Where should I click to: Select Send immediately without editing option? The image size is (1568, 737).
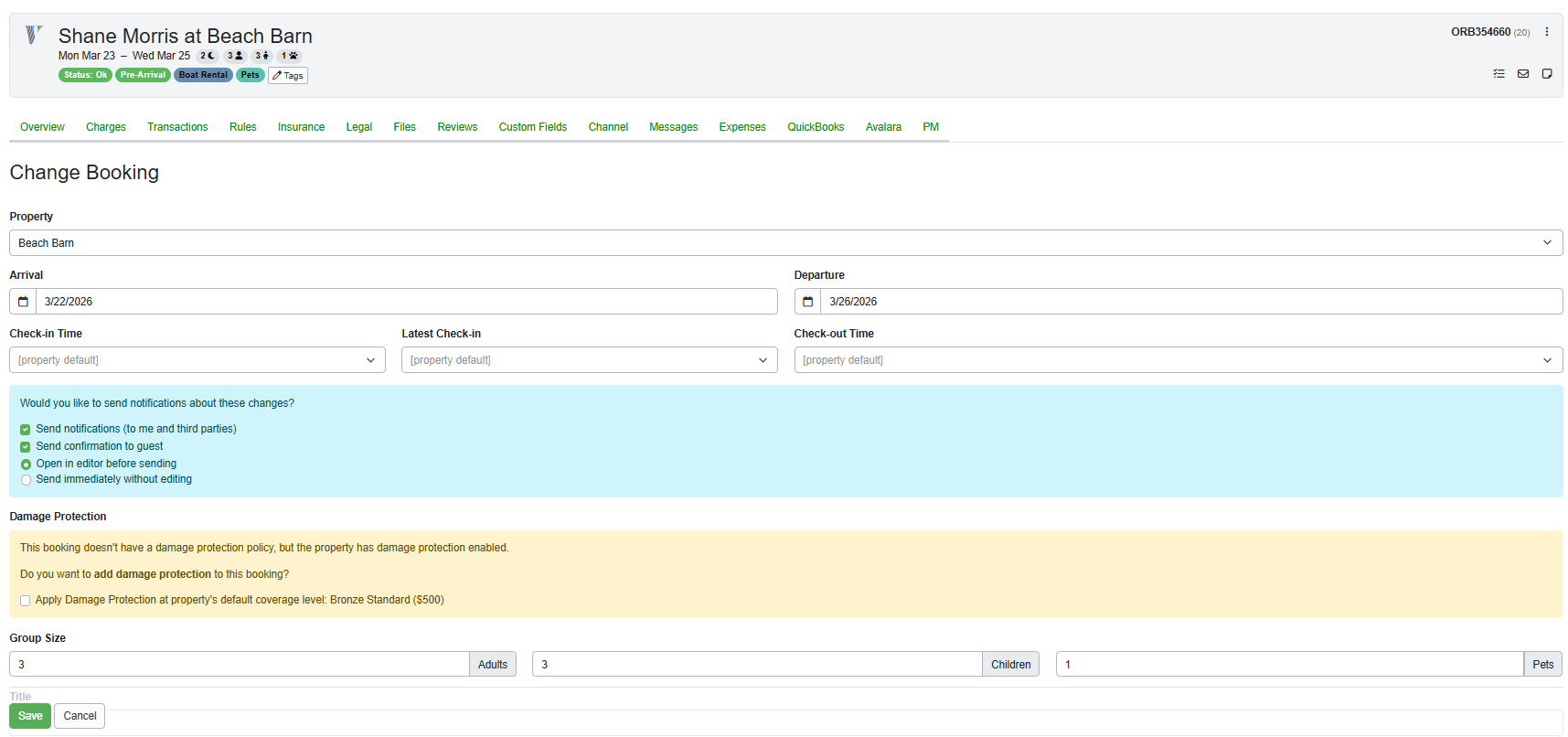point(26,480)
